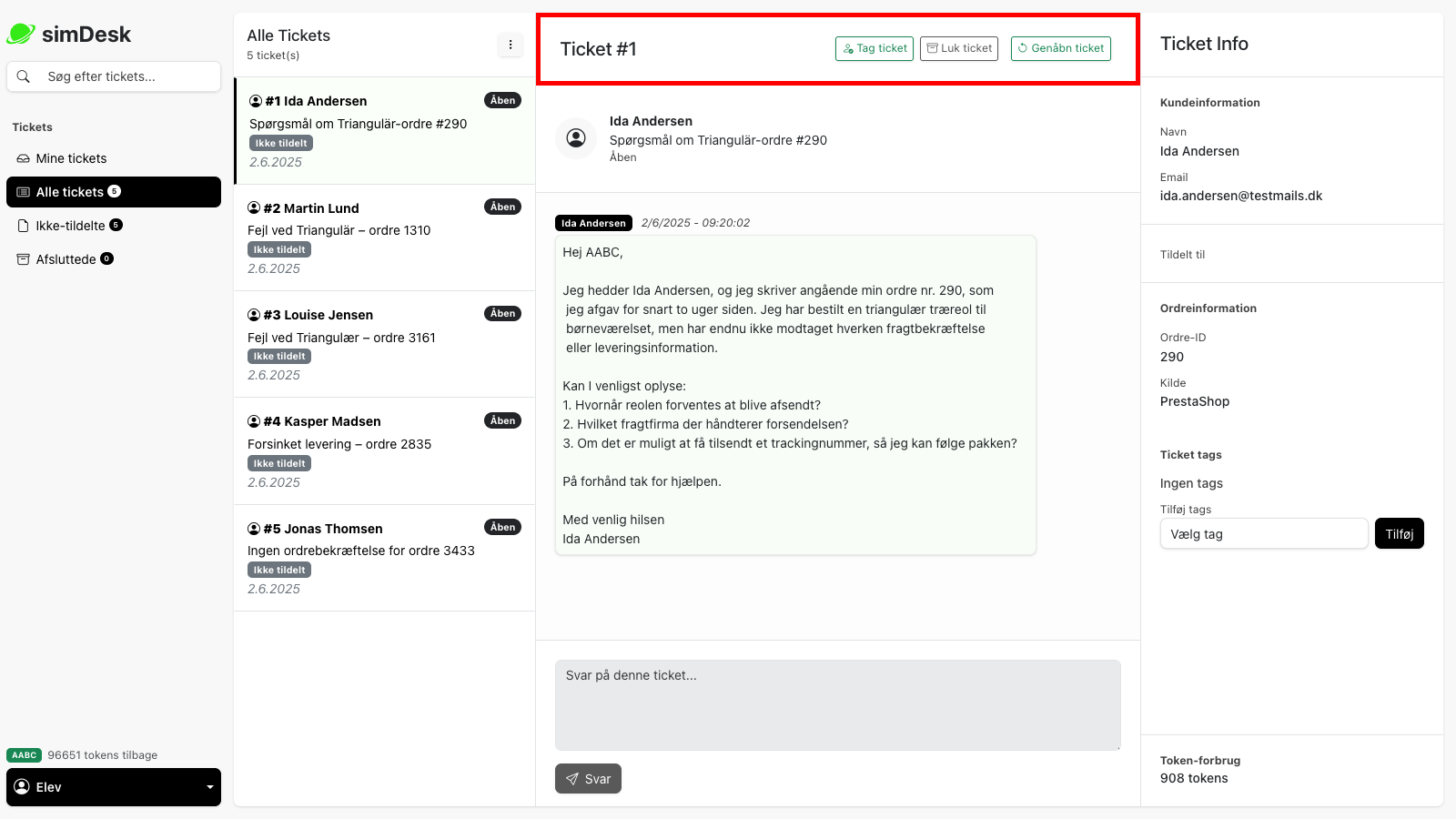Click the refresh icon inside Genåbn ticket button
The height and width of the screenshot is (819, 1456).
coord(1024,48)
